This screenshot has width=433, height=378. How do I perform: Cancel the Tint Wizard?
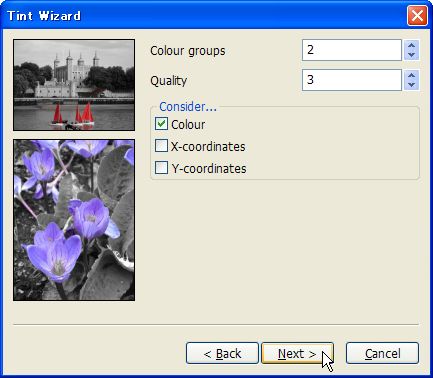point(382,353)
